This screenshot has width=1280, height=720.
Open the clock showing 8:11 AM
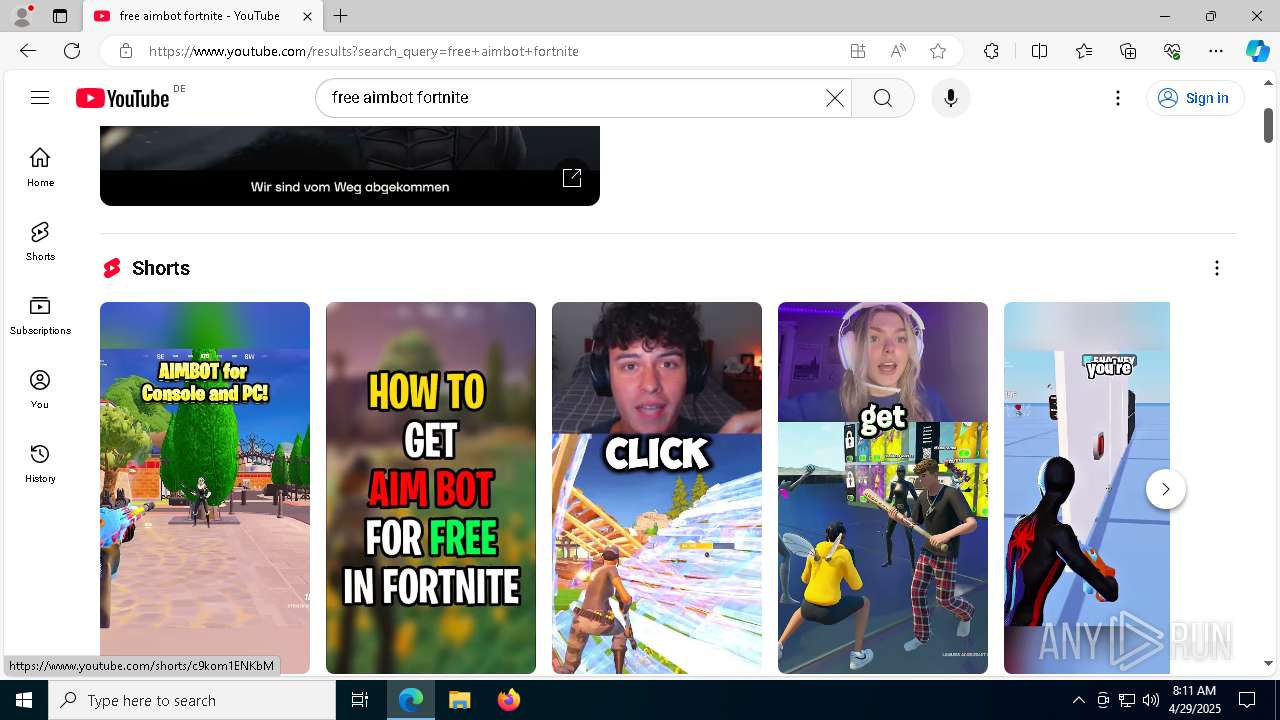pyautogui.click(x=1194, y=700)
